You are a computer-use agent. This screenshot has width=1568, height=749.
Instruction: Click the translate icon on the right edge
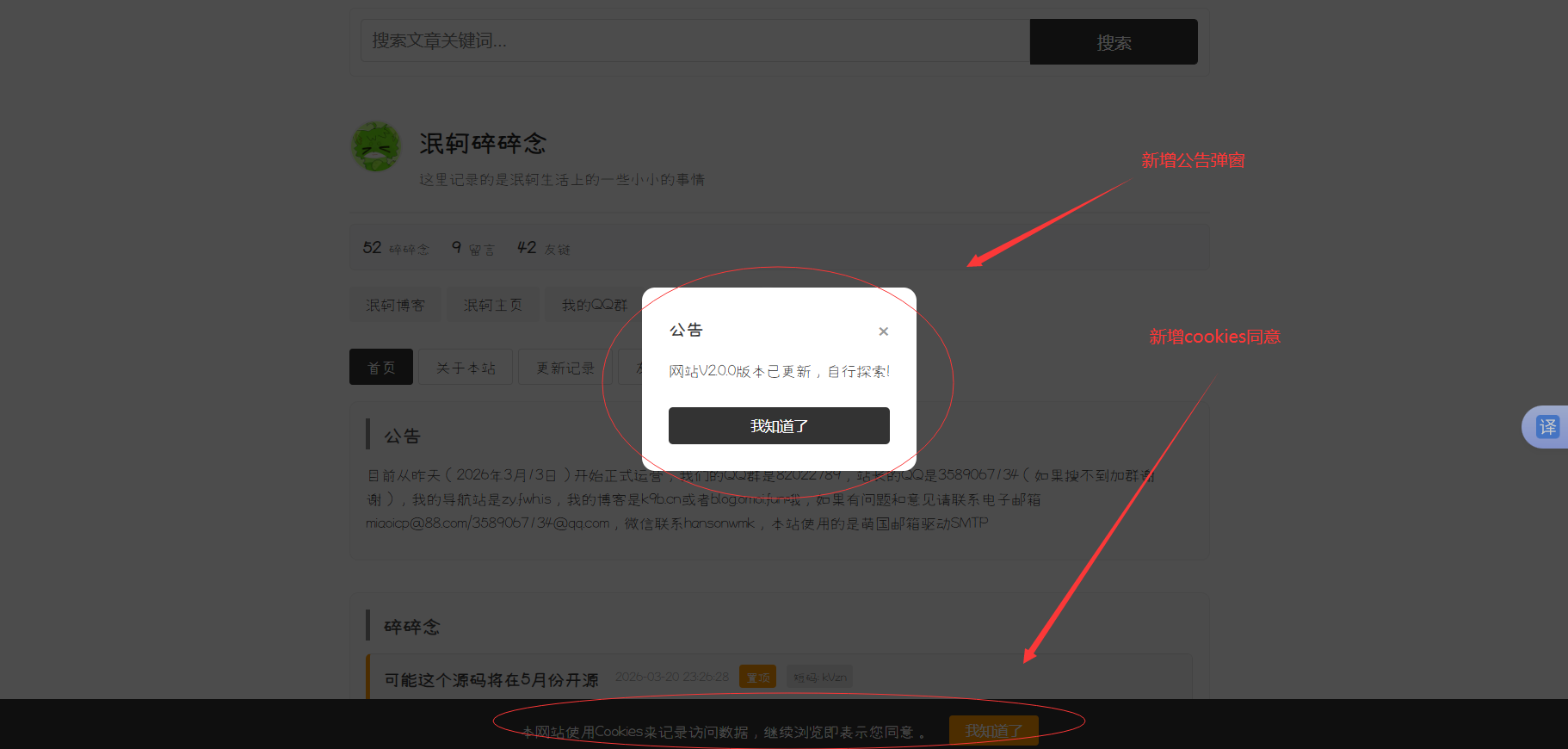[1546, 427]
